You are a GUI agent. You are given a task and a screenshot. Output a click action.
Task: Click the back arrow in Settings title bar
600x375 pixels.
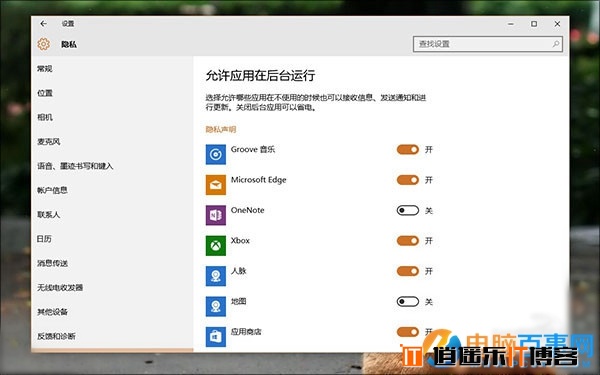(43, 24)
